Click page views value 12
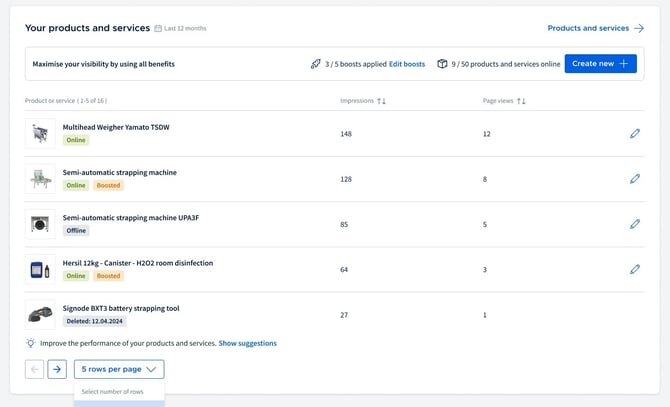The height and width of the screenshot is (407, 670). pyautogui.click(x=486, y=134)
